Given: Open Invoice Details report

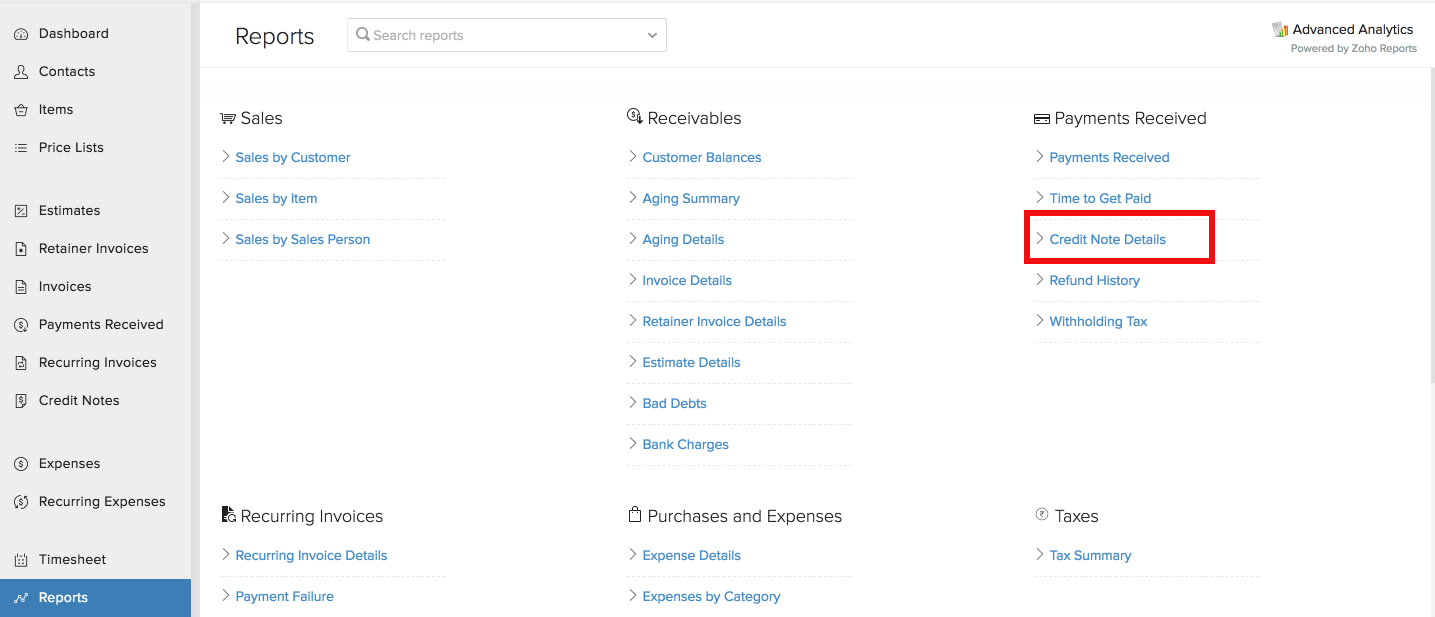Looking at the screenshot, I should point(687,281).
